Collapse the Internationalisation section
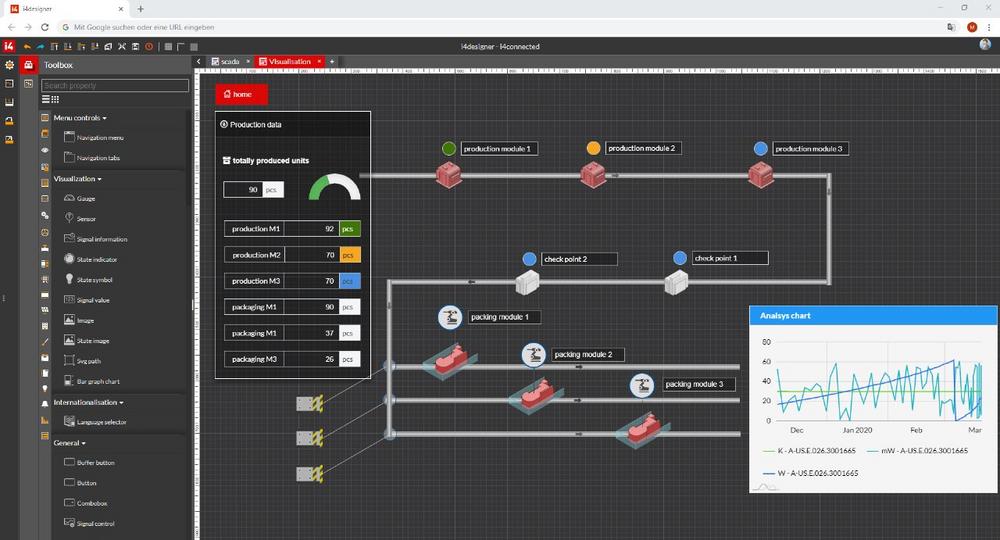Screen dimensions: 1000x540 coord(88,402)
